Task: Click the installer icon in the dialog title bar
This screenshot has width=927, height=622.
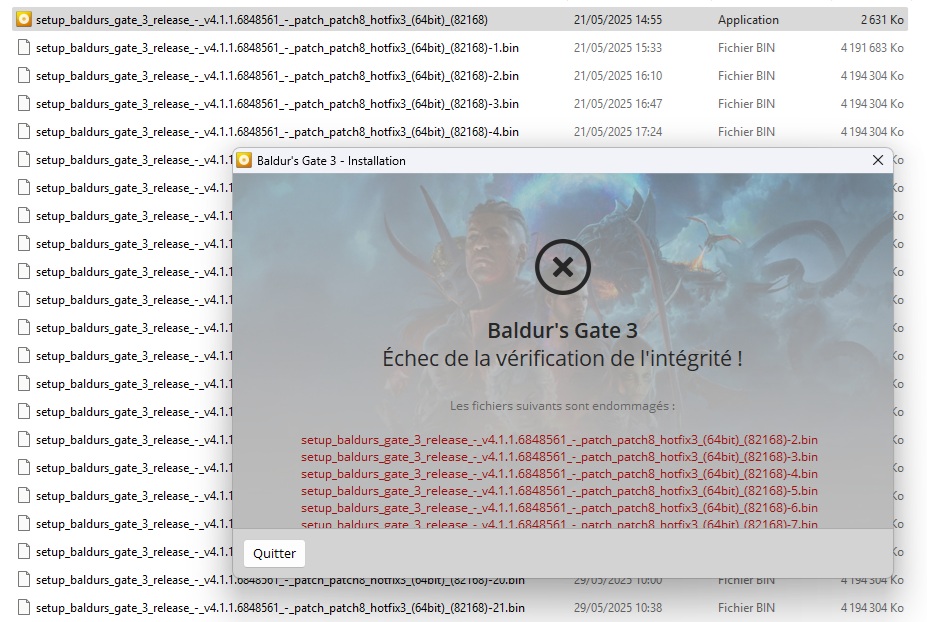Action: [x=244, y=160]
